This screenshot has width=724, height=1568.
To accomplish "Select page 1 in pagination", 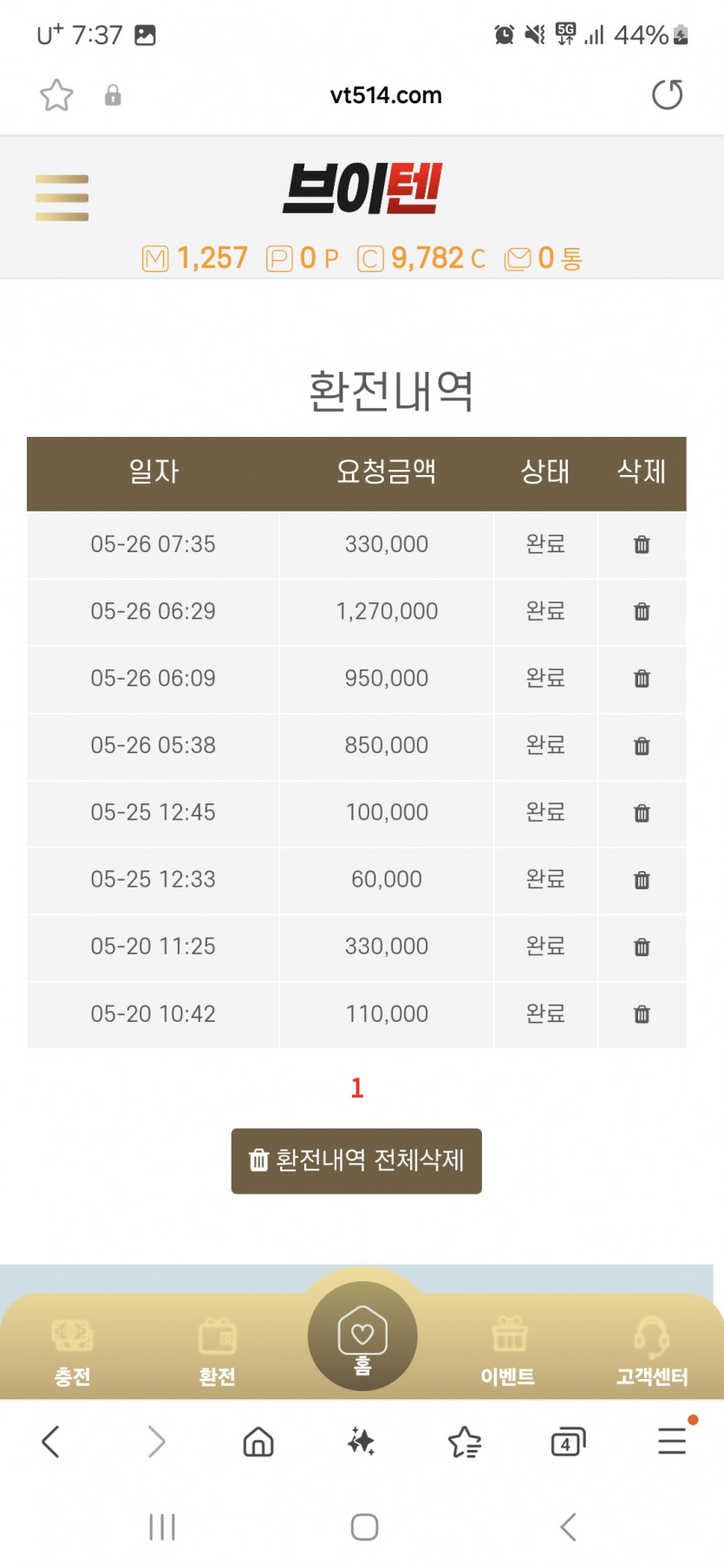I will 357,1088.
